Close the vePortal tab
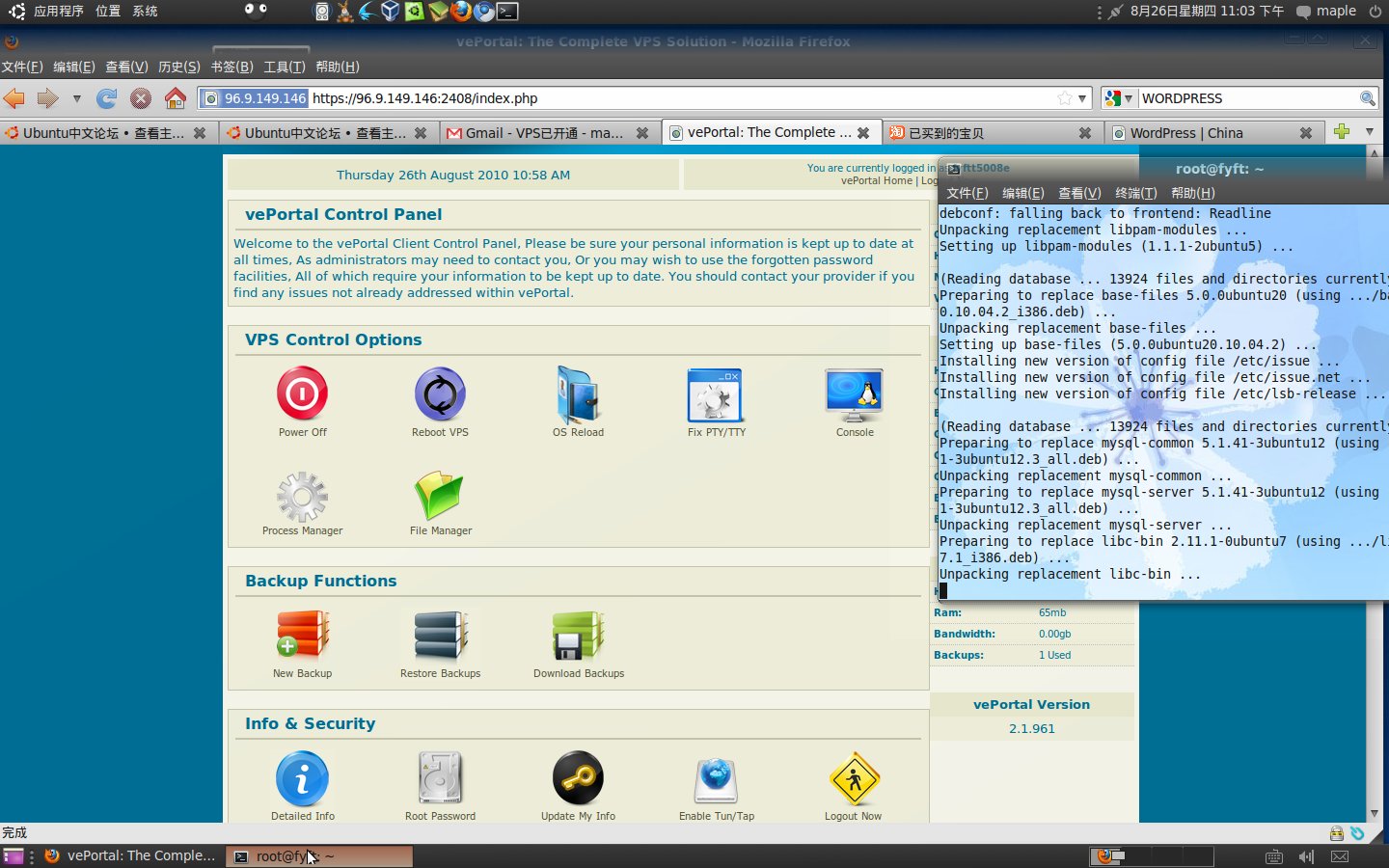This screenshot has height=868, width=1389. click(863, 133)
